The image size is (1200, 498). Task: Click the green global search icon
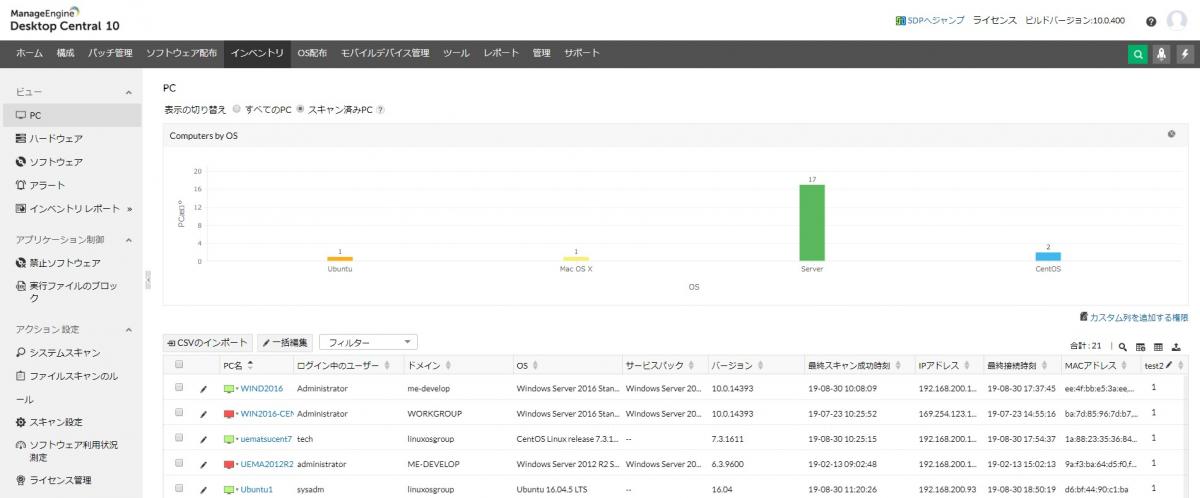[1138, 54]
